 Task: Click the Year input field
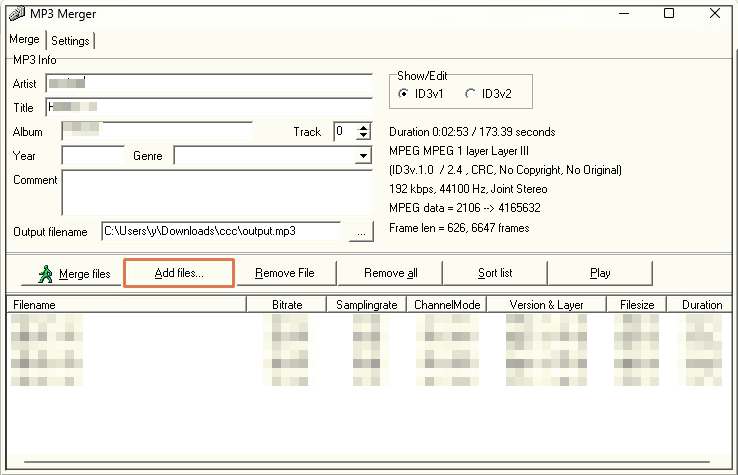(93, 155)
